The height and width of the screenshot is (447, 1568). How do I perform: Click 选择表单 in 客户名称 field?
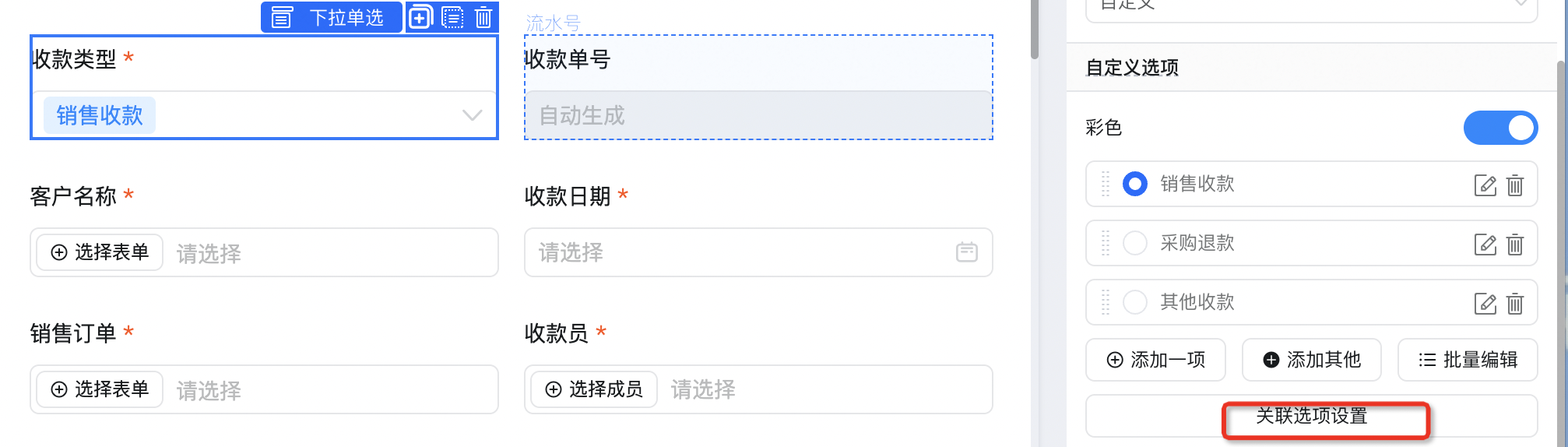(x=100, y=252)
